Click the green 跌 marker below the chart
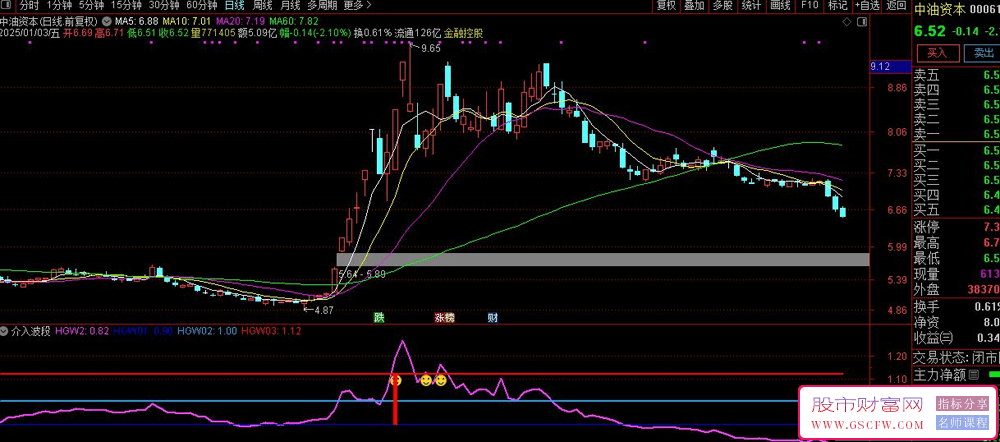Screen dimensions: 1000x442 tap(379, 317)
